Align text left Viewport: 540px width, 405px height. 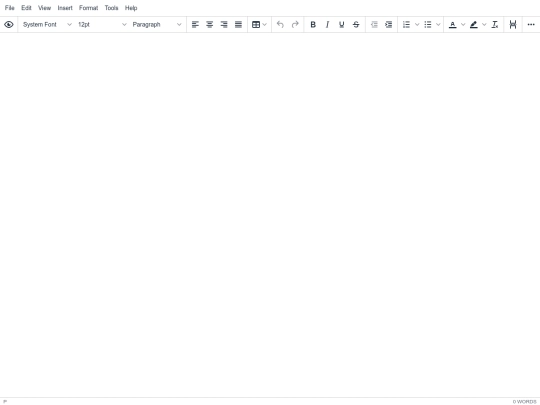[x=195, y=24]
